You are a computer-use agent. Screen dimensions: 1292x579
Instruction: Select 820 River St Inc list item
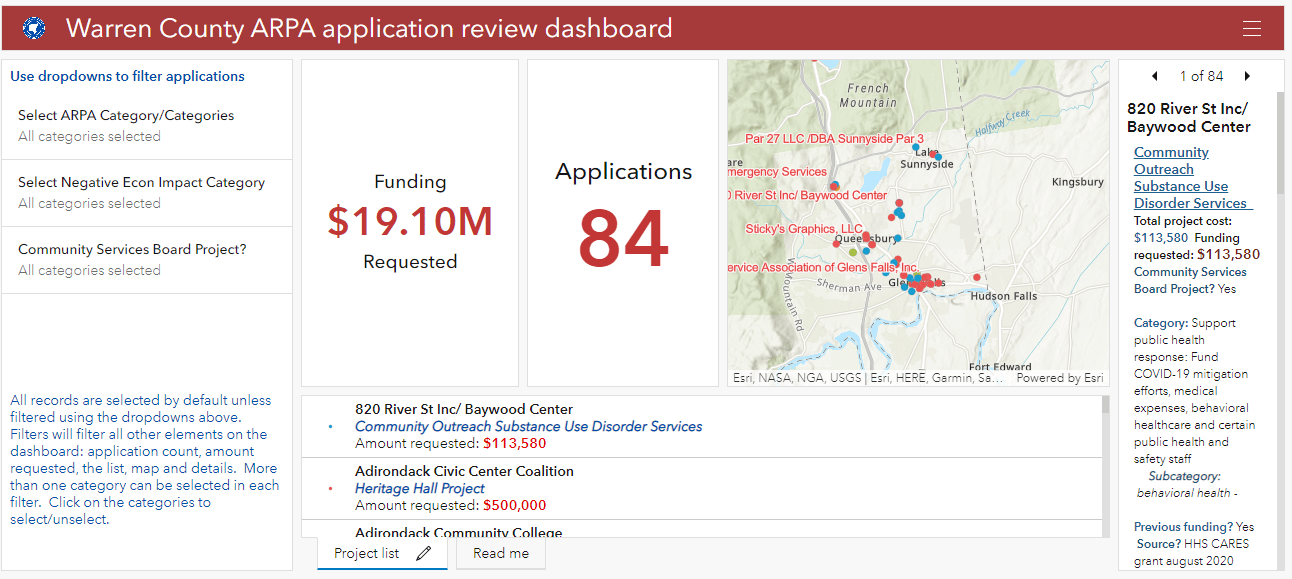point(704,426)
